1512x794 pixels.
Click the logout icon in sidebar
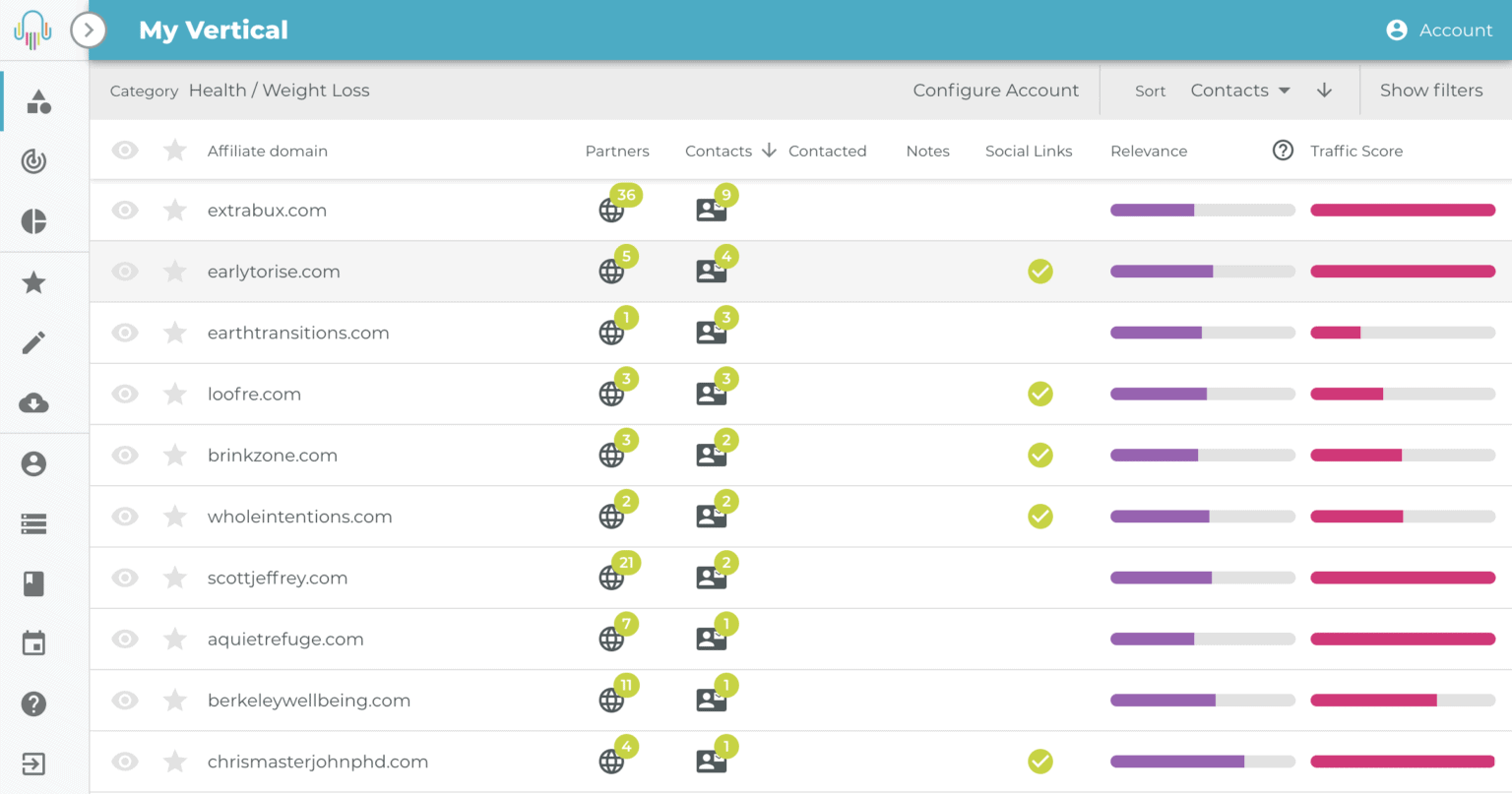coord(33,763)
